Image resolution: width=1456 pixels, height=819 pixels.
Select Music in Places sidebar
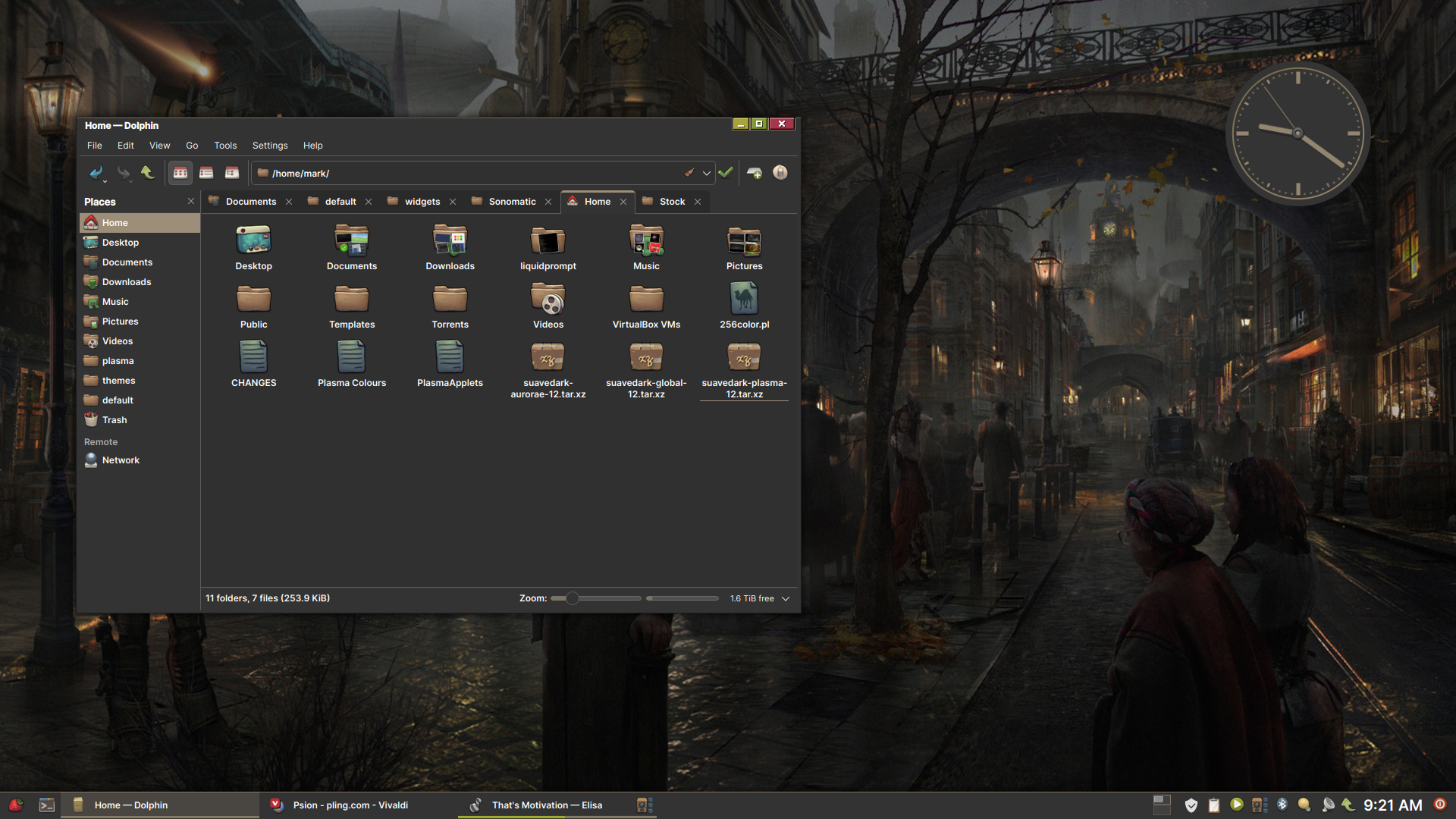coord(140,302)
